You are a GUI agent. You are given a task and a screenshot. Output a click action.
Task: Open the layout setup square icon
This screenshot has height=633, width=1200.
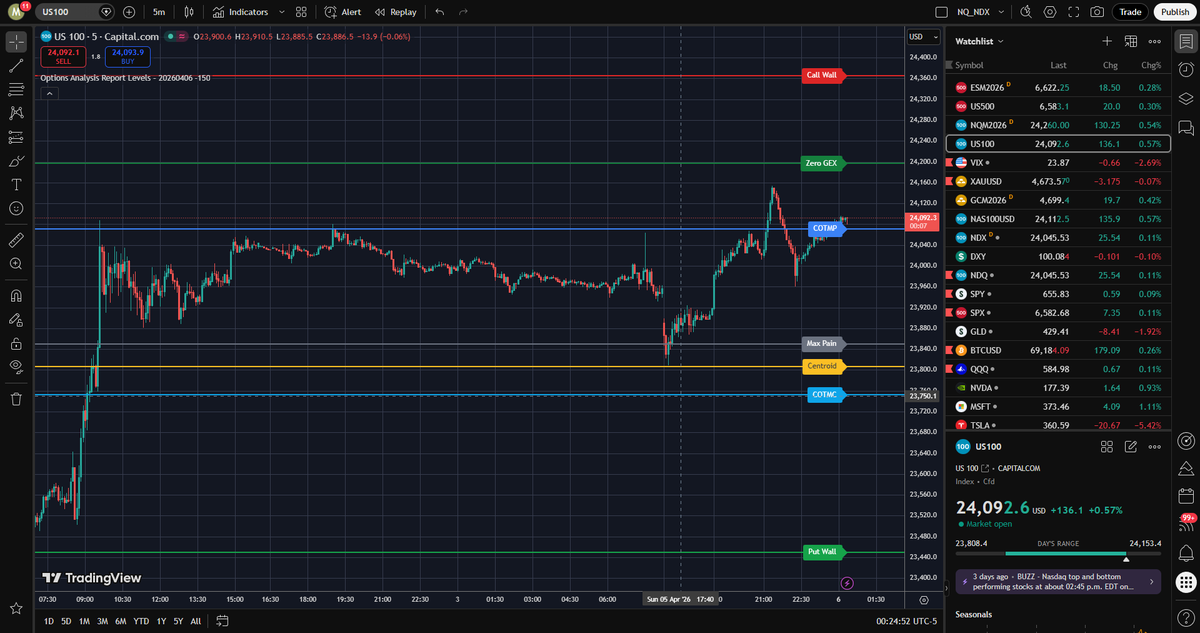[x=940, y=12]
